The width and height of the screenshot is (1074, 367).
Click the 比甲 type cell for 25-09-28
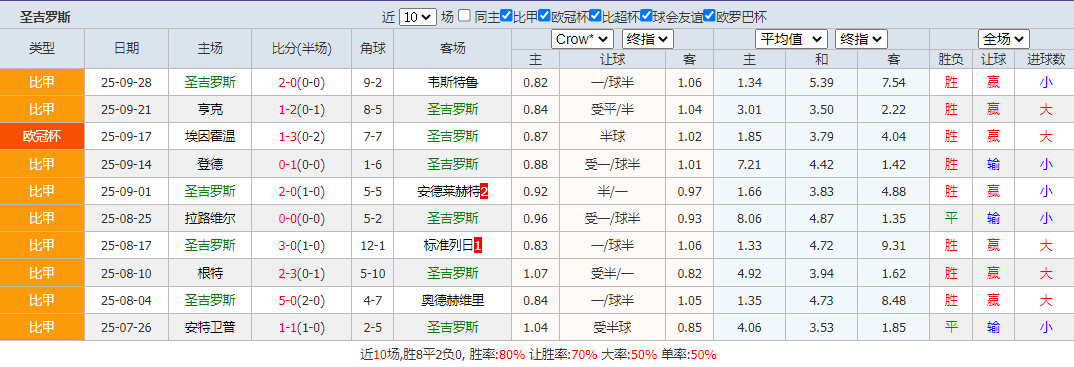[x=42, y=83]
